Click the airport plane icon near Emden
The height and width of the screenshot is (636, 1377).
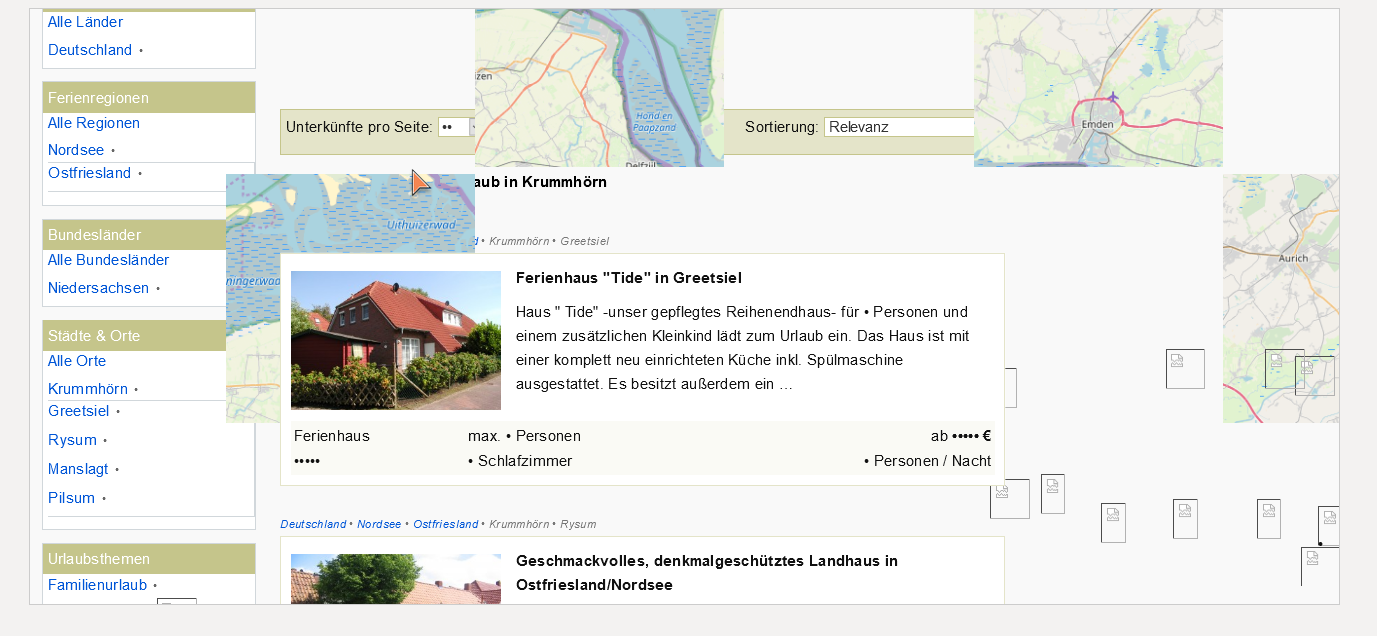(x=1113, y=97)
